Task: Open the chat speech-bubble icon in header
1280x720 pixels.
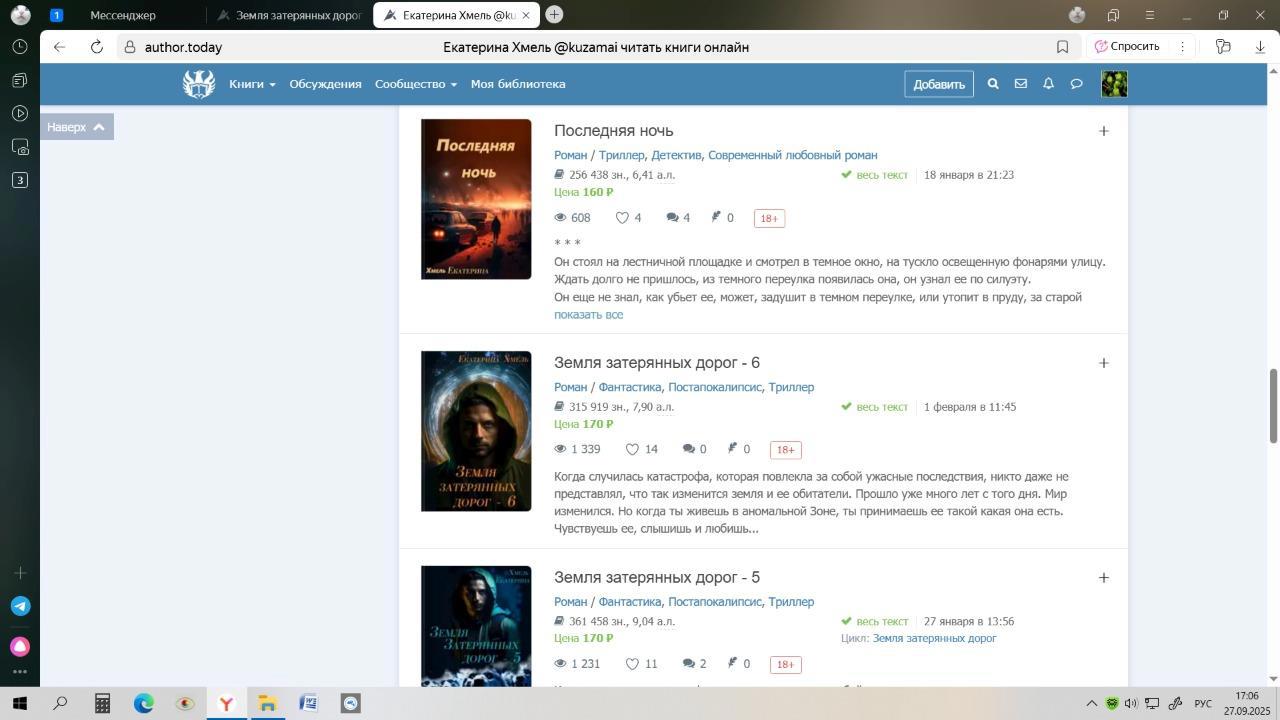Action: point(1076,84)
